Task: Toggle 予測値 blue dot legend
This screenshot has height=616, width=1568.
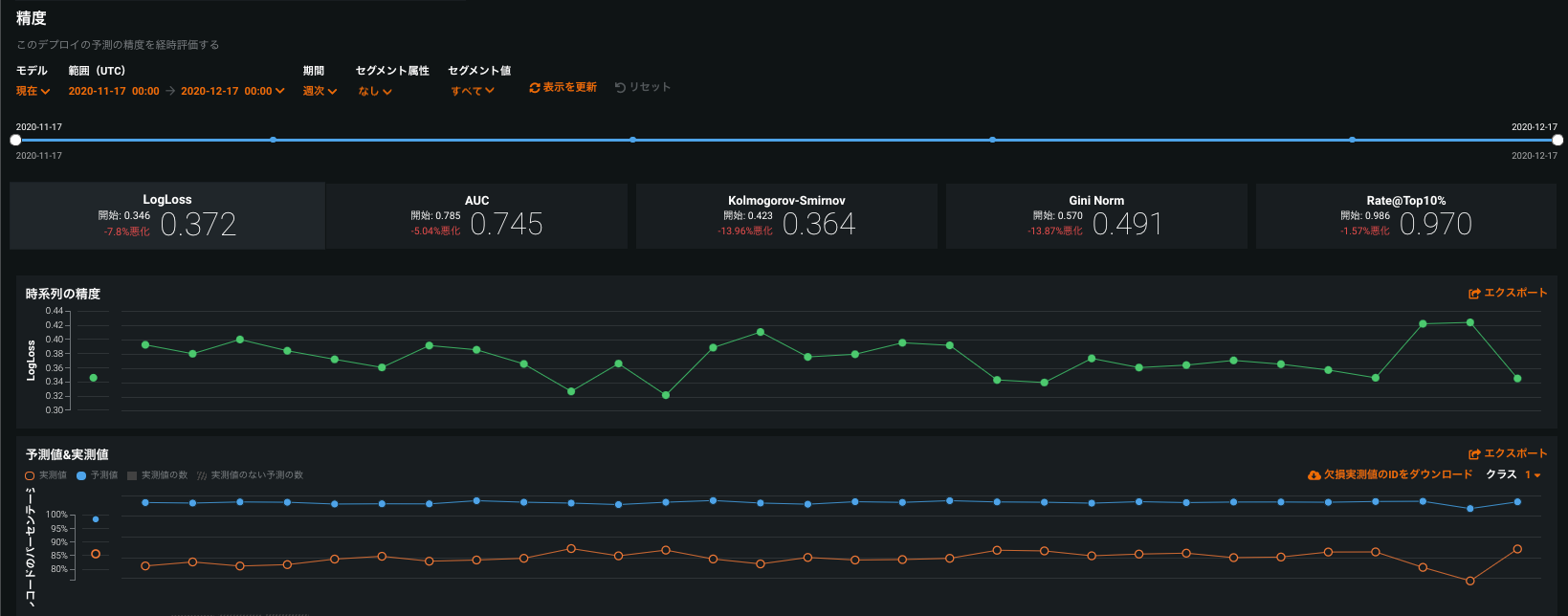Action: [x=81, y=475]
